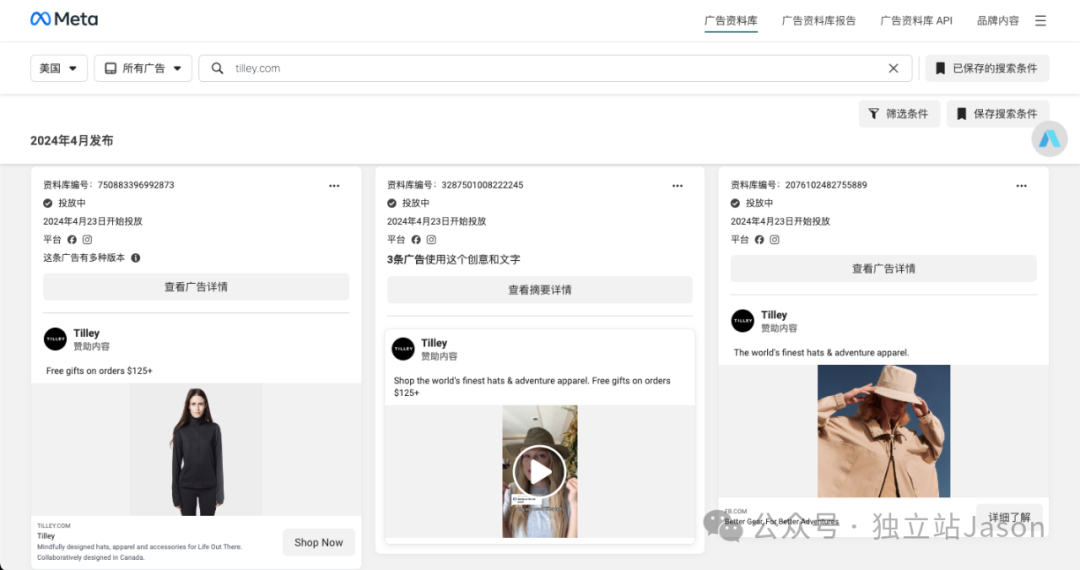Click the round blue A extension icon
Viewport: 1080px width, 570px height.
(x=1049, y=139)
